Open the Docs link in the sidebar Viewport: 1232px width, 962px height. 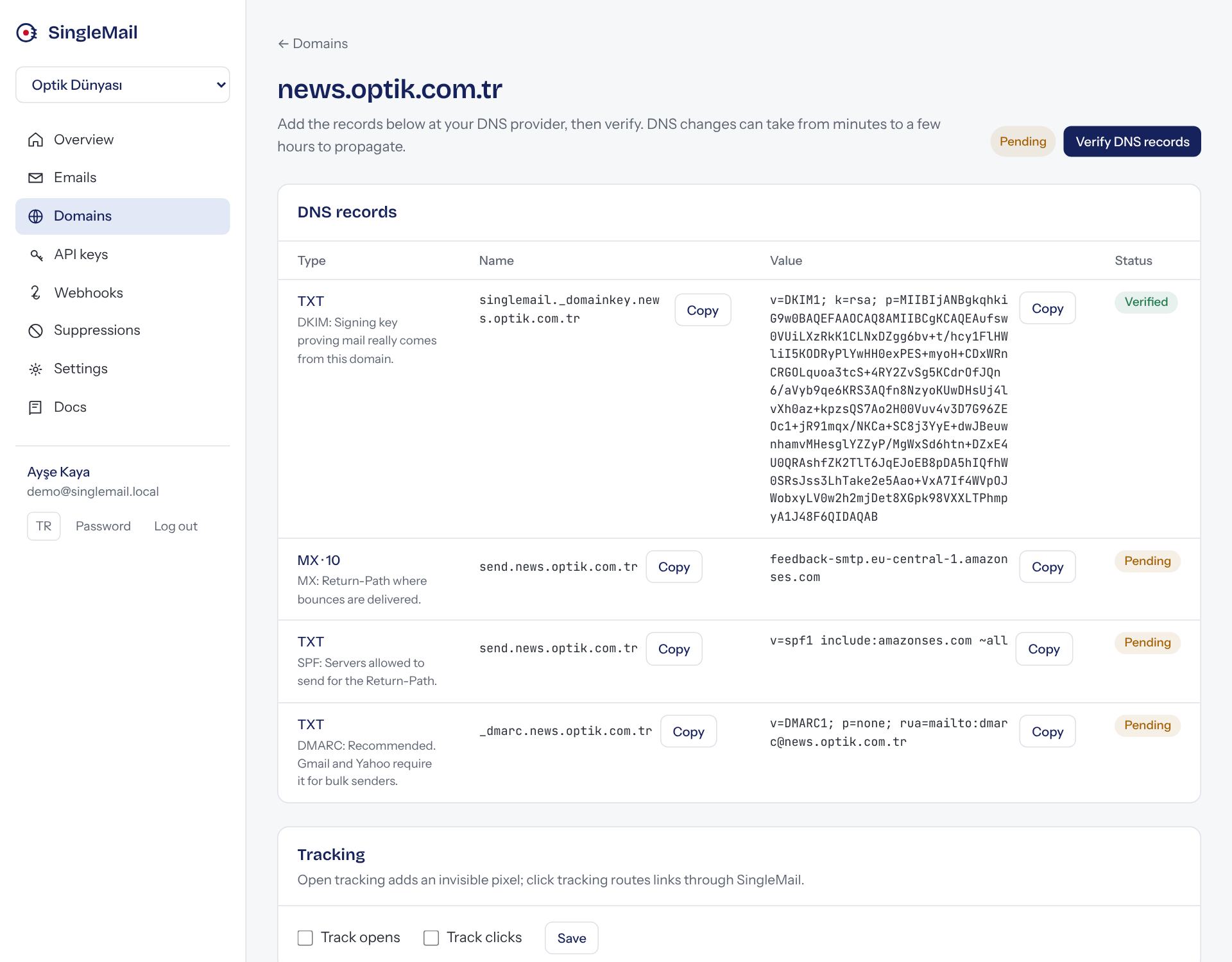coord(123,407)
